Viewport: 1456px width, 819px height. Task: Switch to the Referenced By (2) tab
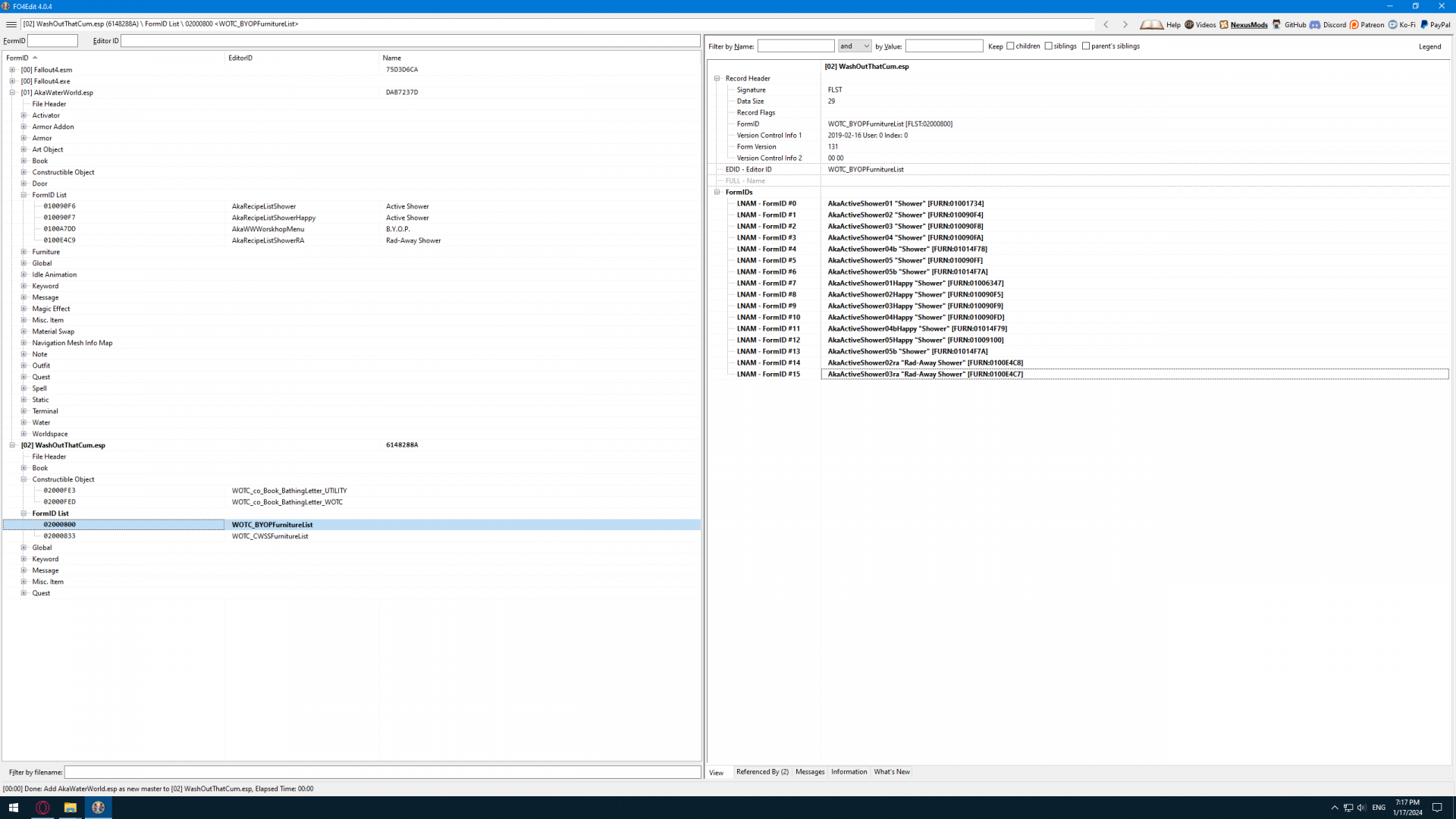click(762, 772)
